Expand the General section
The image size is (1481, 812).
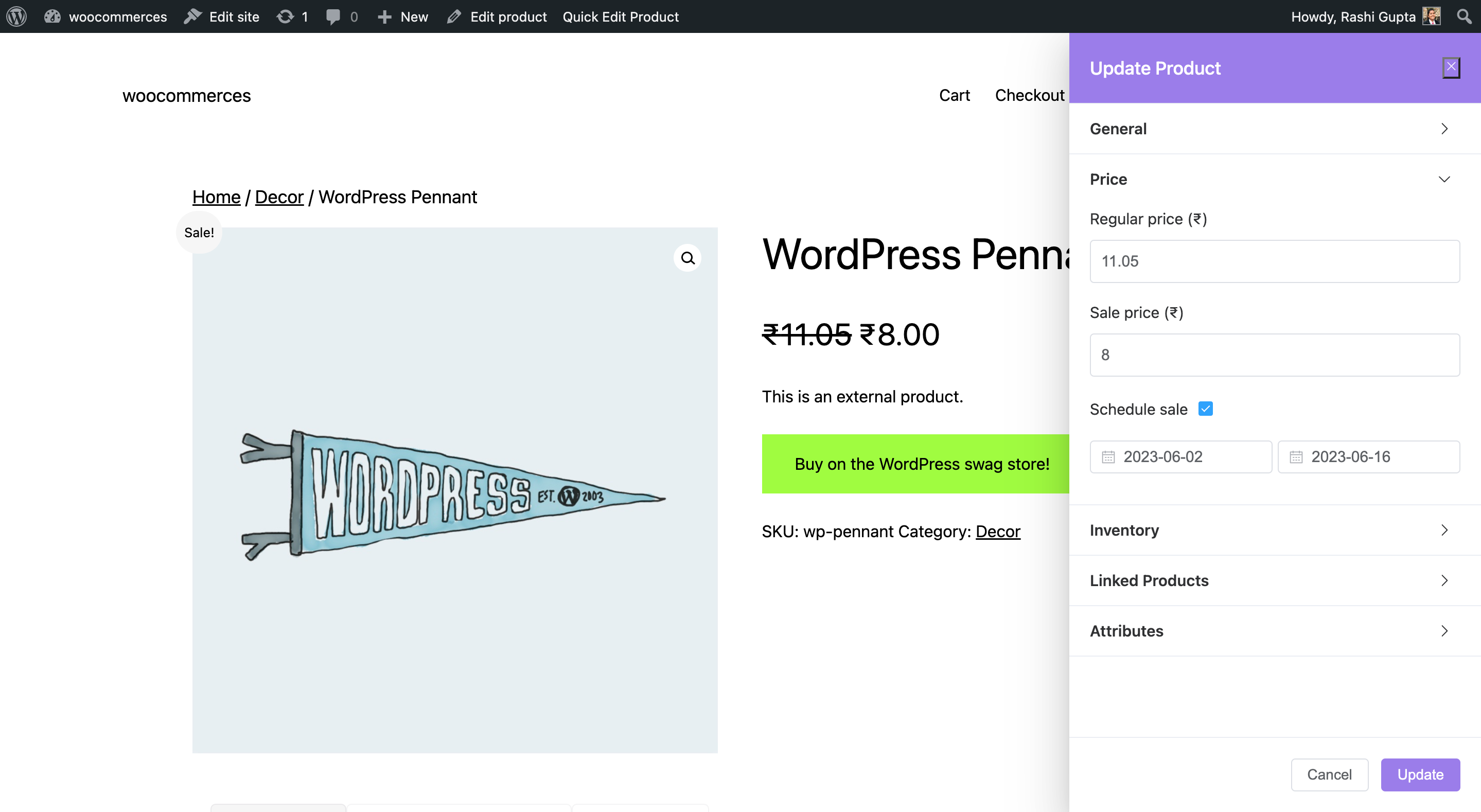(x=1275, y=128)
